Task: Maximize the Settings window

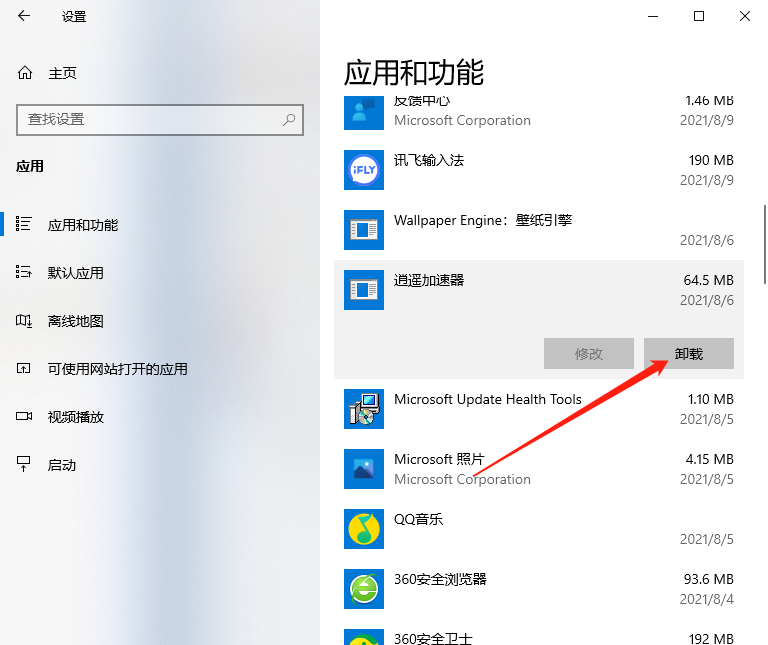Action: click(x=699, y=16)
